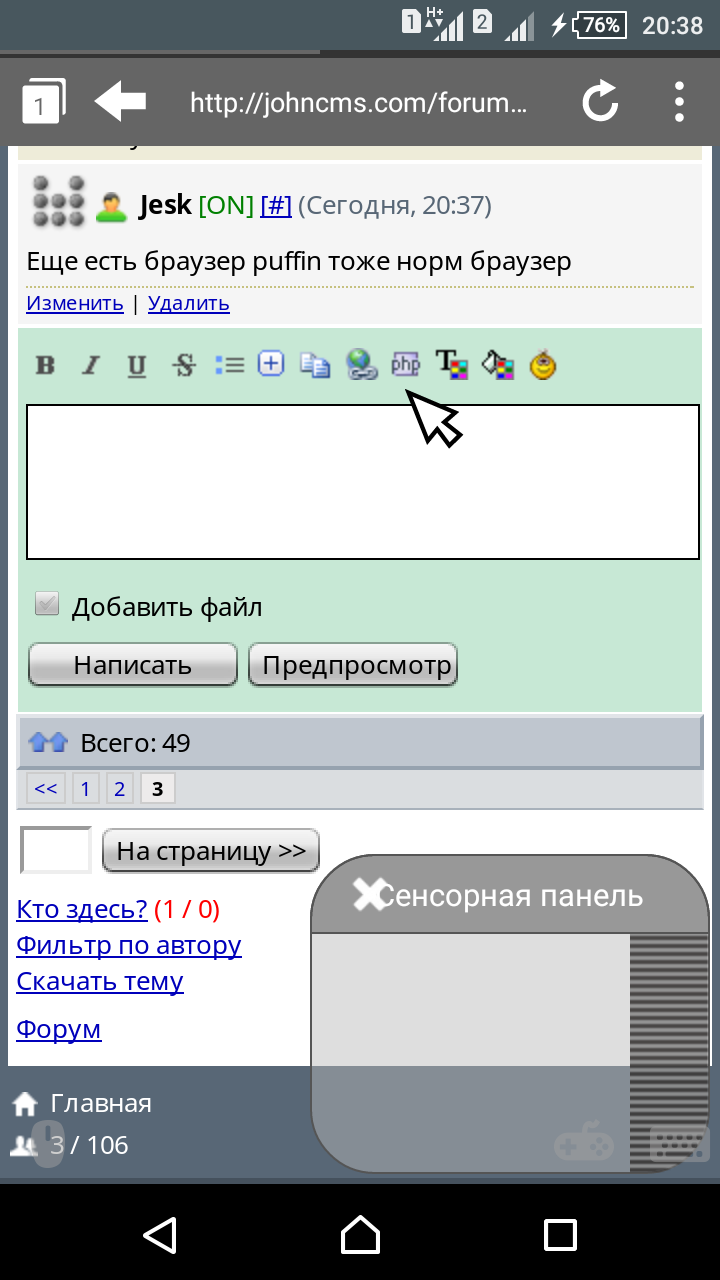Tap the Android home navigation button
This screenshot has width=720, height=1280.
tap(360, 1235)
